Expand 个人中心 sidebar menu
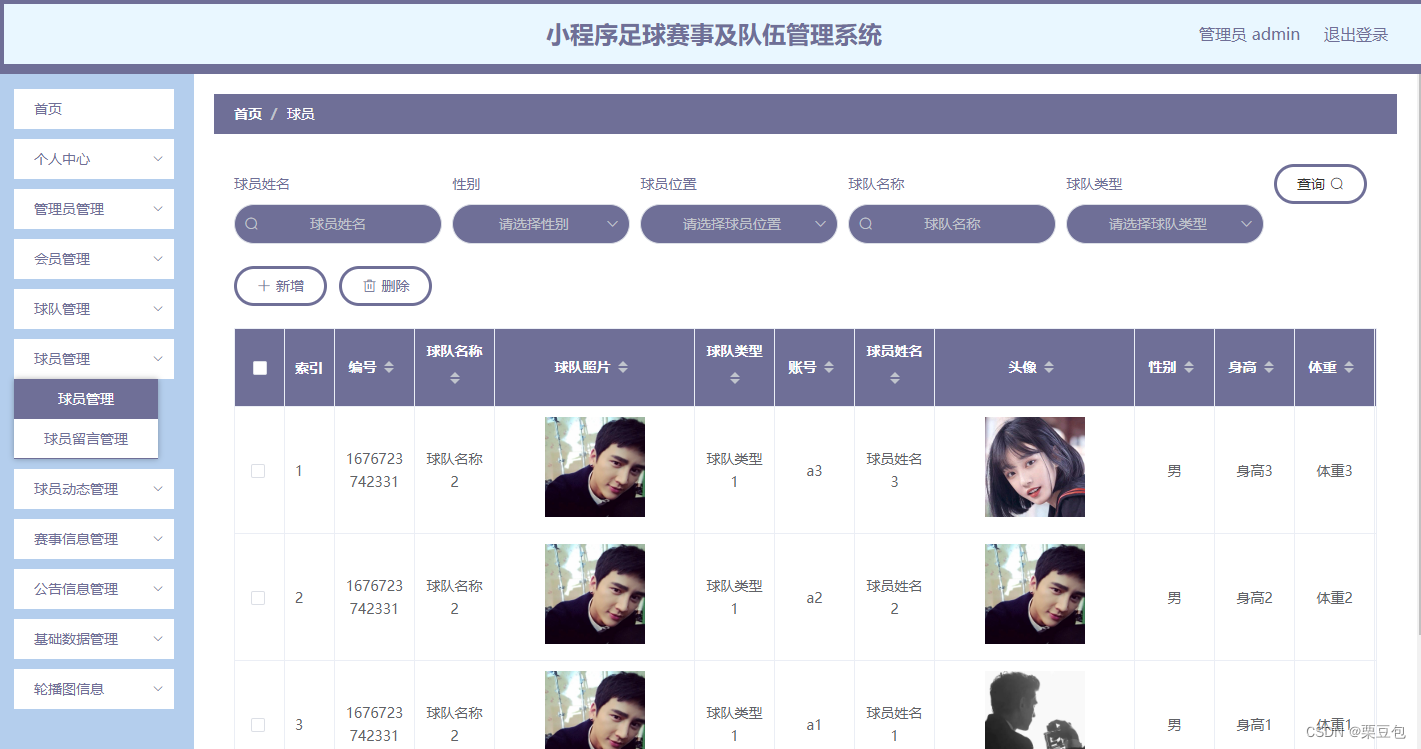The height and width of the screenshot is (749, 1421). (94, 159)
